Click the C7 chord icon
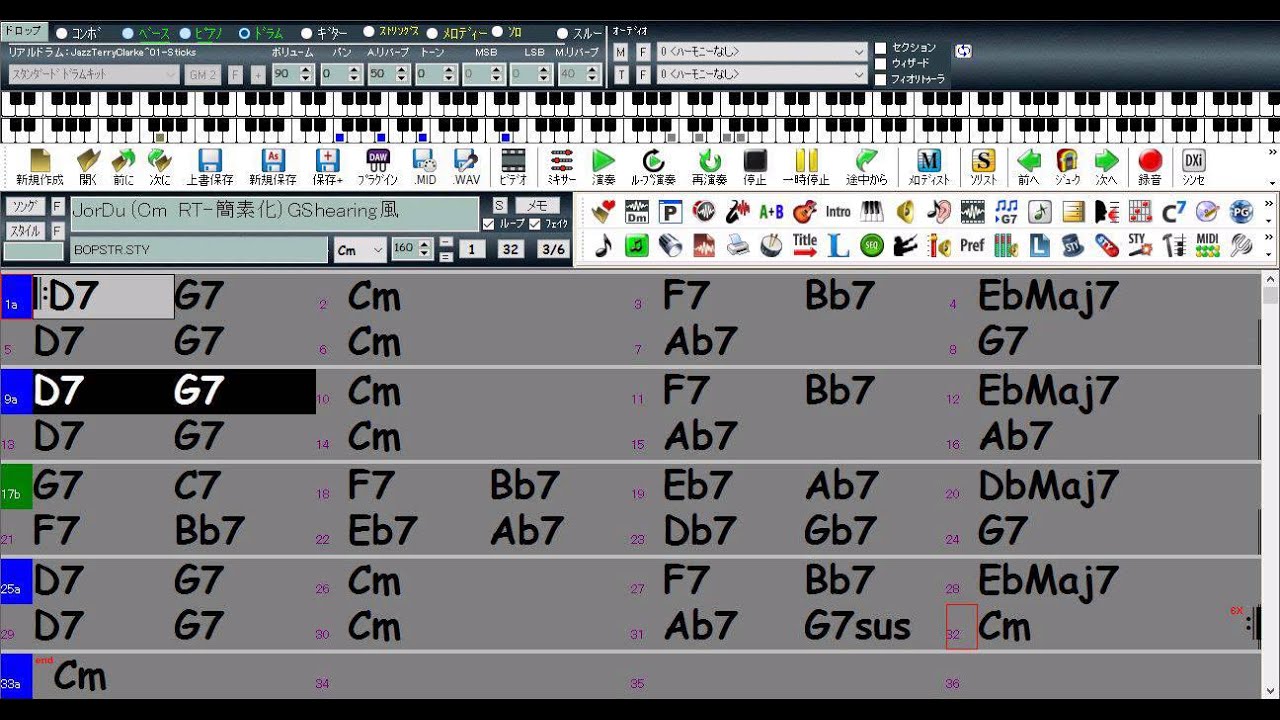 click(1174, 212)
